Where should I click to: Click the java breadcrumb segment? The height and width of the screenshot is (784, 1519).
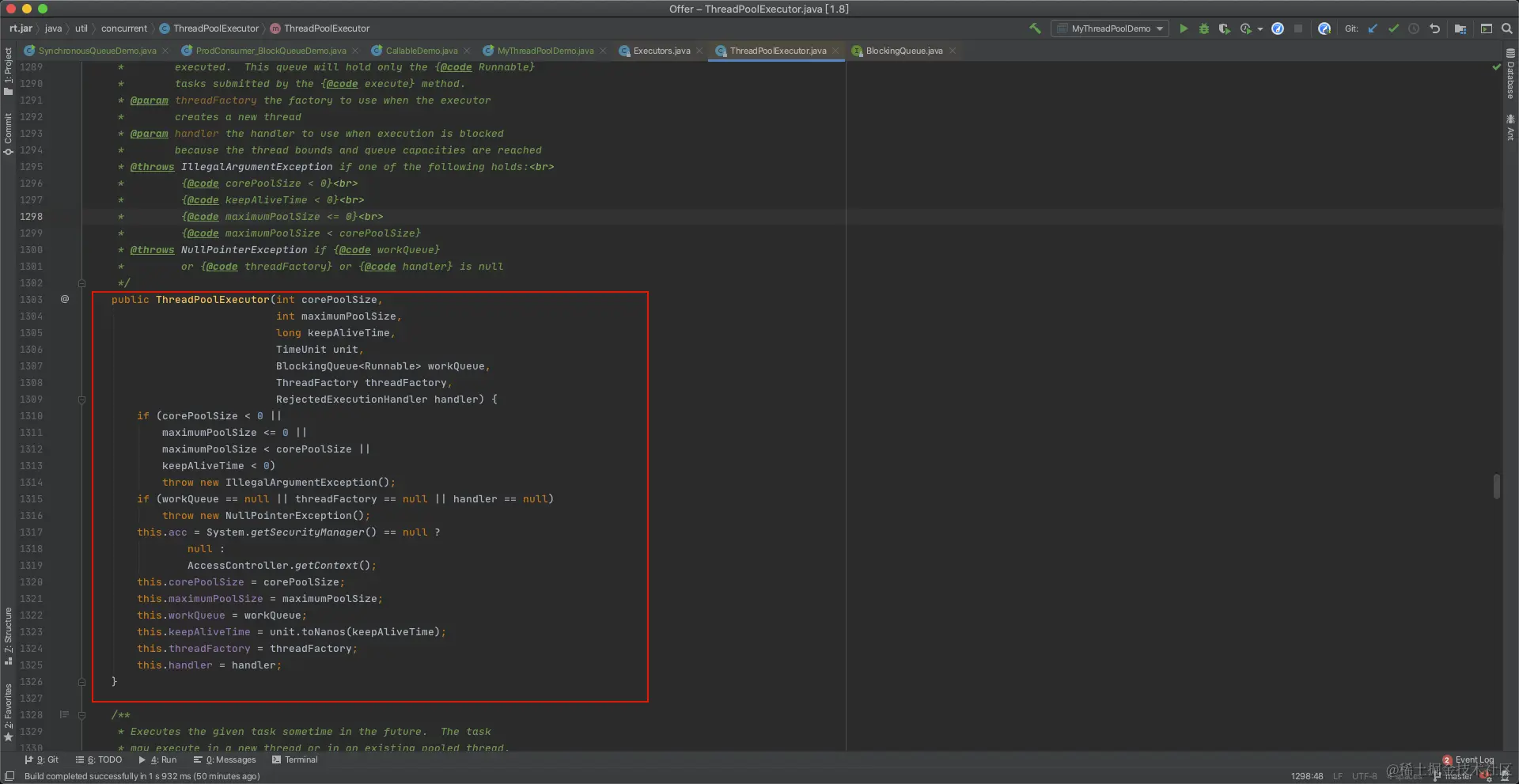pos(53,28)
